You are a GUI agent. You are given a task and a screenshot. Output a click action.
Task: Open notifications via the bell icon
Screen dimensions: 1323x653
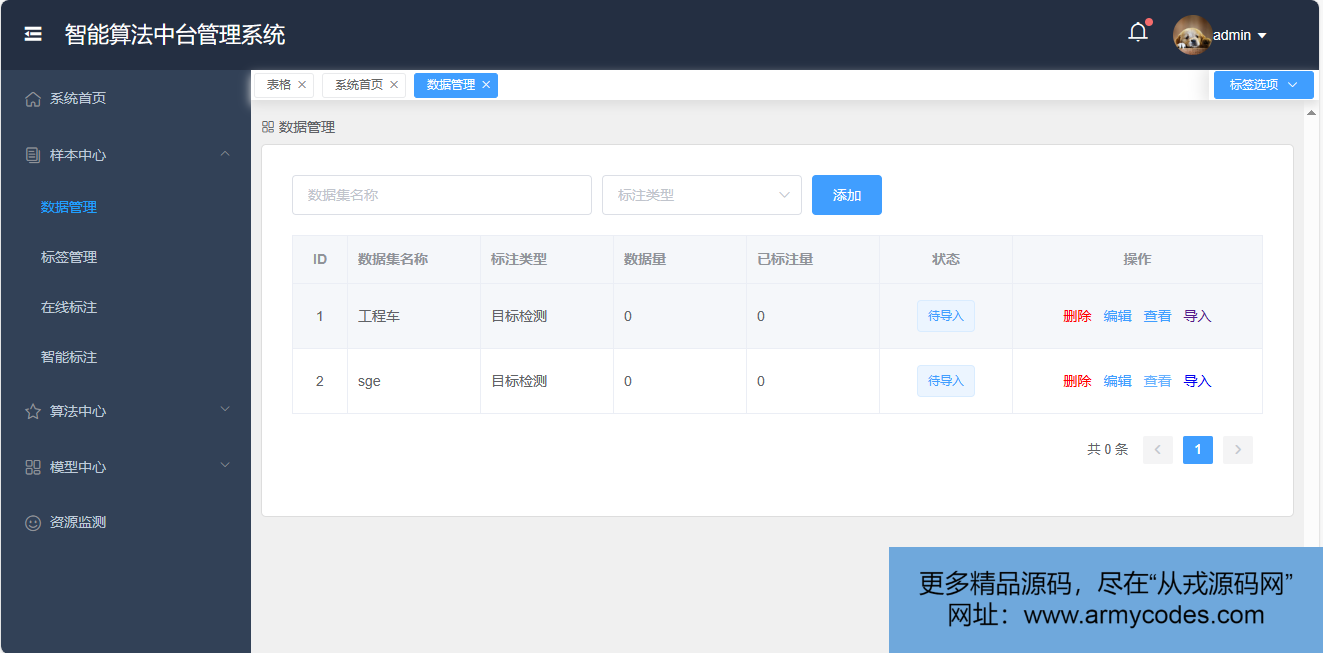[x=1138, y=33]
